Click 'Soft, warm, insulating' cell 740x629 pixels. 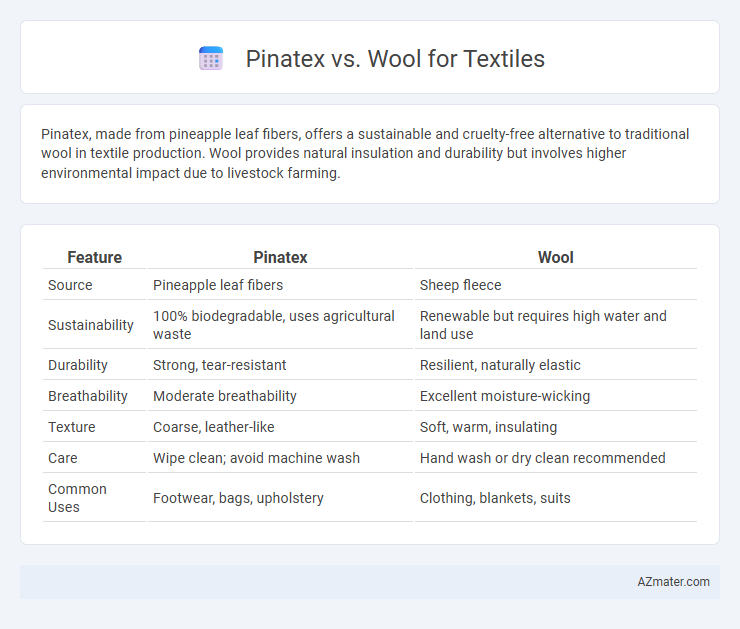[488, 427]
